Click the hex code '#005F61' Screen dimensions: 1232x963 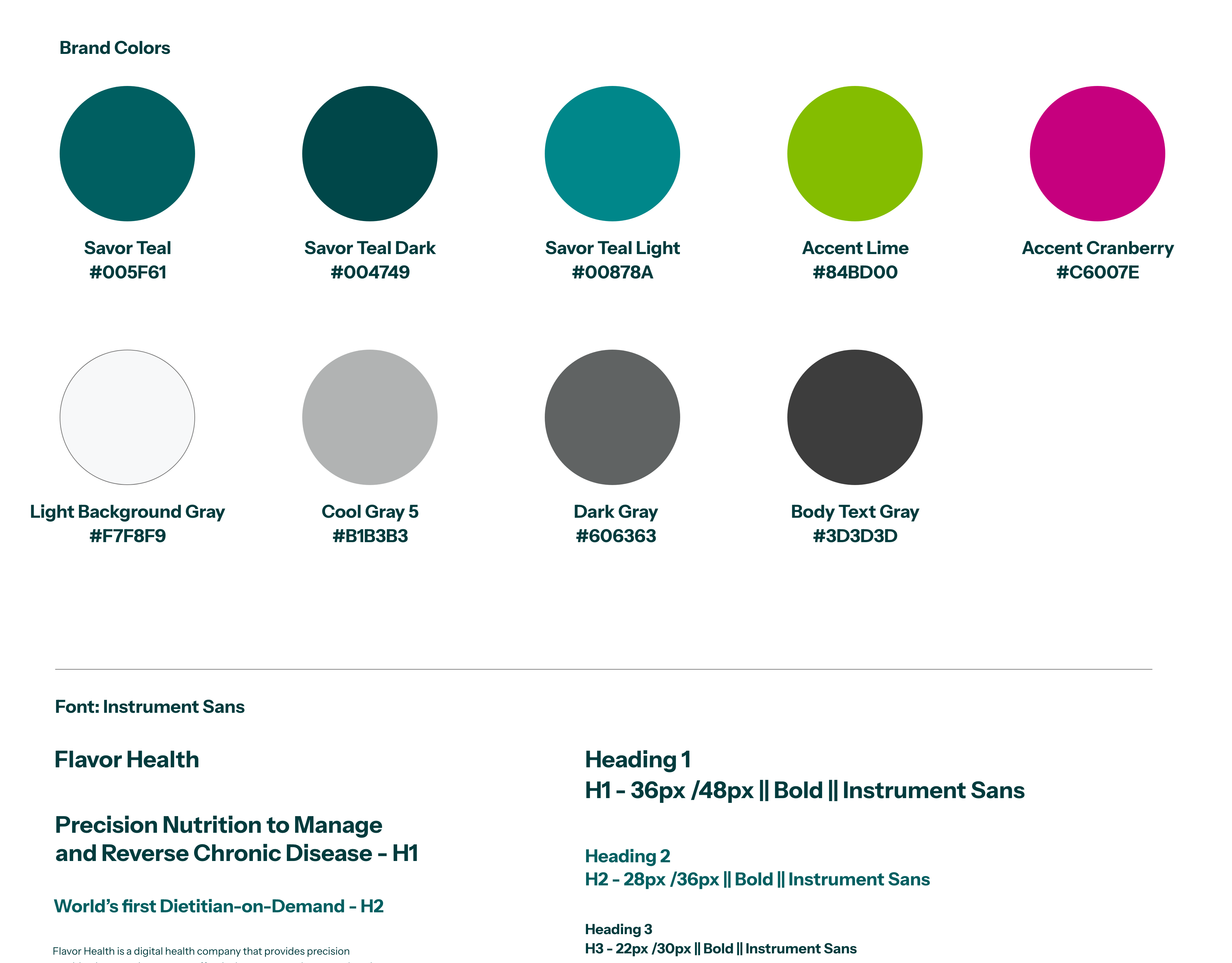[128, 272]
